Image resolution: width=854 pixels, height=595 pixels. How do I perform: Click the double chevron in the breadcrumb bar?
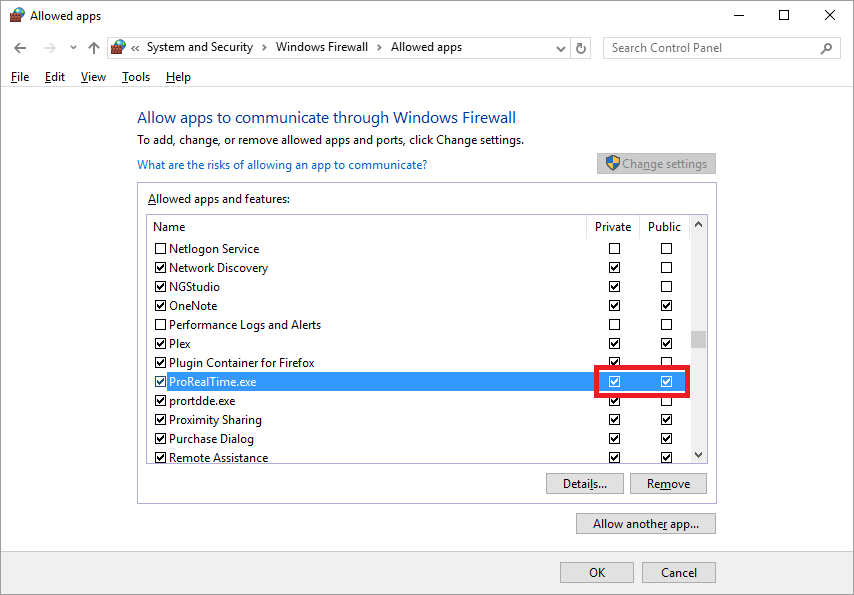134,47
